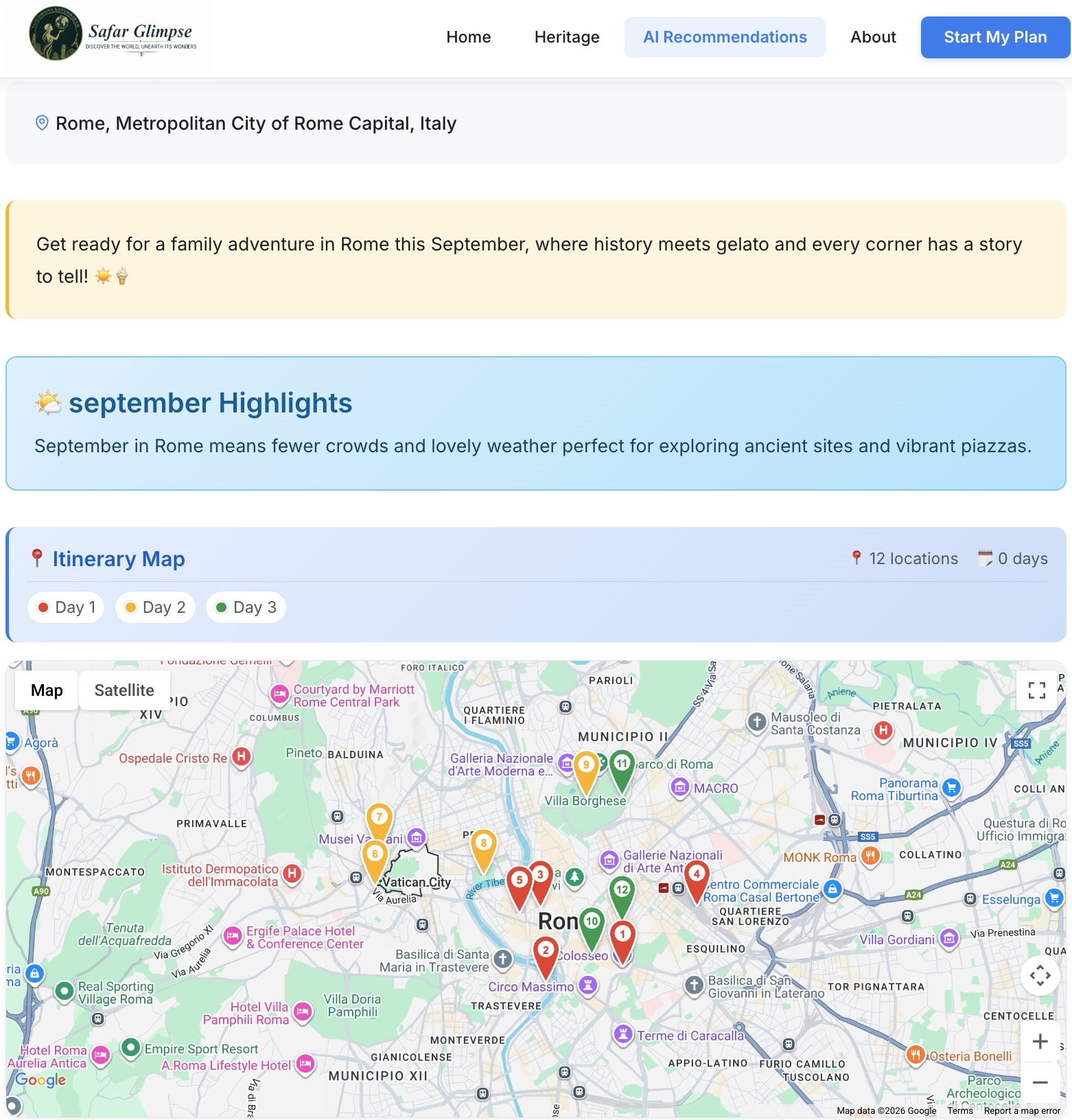The width and height of the screenshot is (1072, 1120).
Task: Click the Safar Glimpse logo
Action: 113,34
